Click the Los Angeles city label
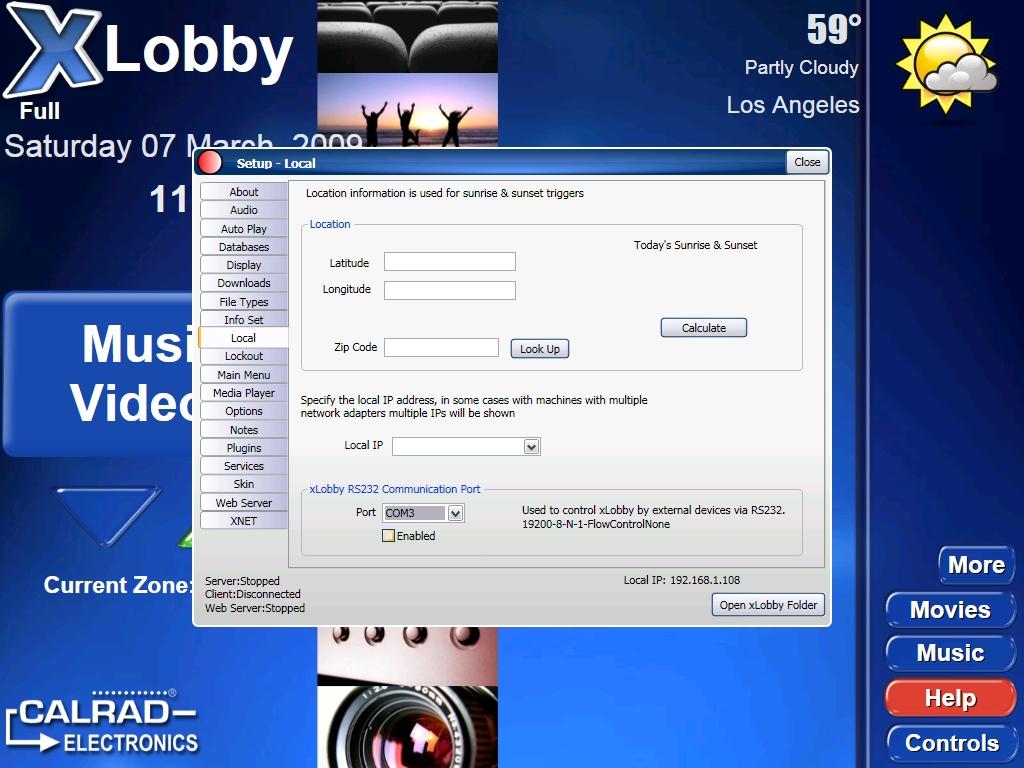Screen dimensions: 1024x768 tap(793, 105)
